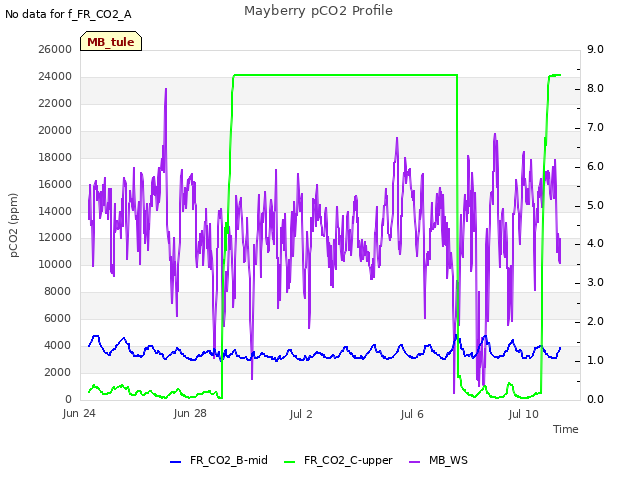Screen dimensions: 640x480
Task: Click the 5.0 right axis value
Action: click(595, 205)
